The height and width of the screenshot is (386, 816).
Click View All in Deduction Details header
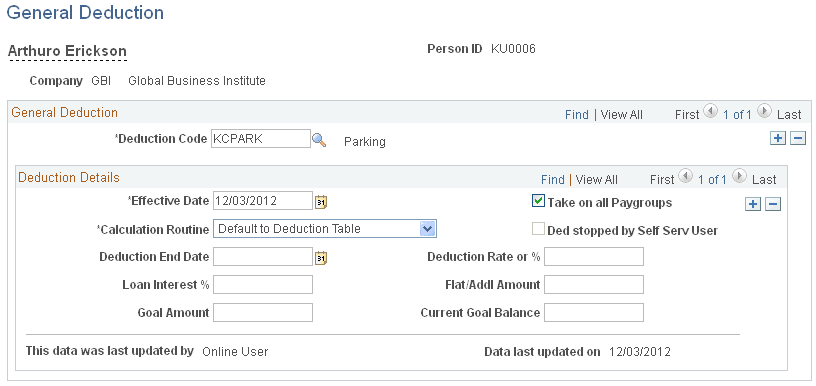597,179
